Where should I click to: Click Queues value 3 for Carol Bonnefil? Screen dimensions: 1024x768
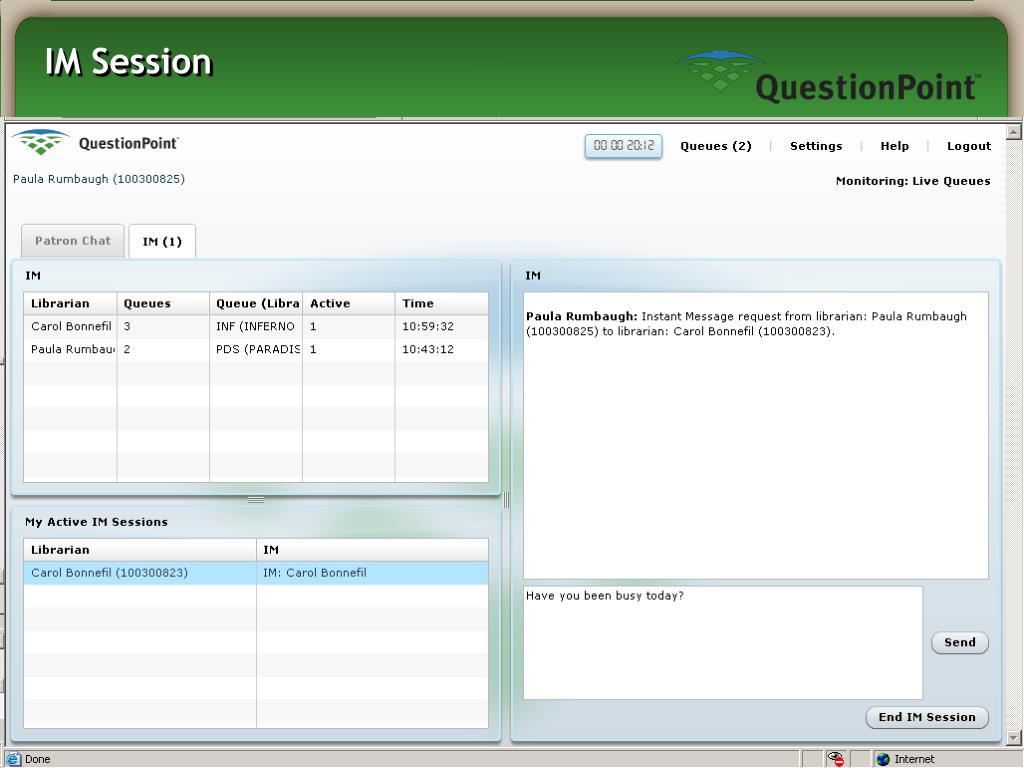pyautogui.click(x=127, y=326)
